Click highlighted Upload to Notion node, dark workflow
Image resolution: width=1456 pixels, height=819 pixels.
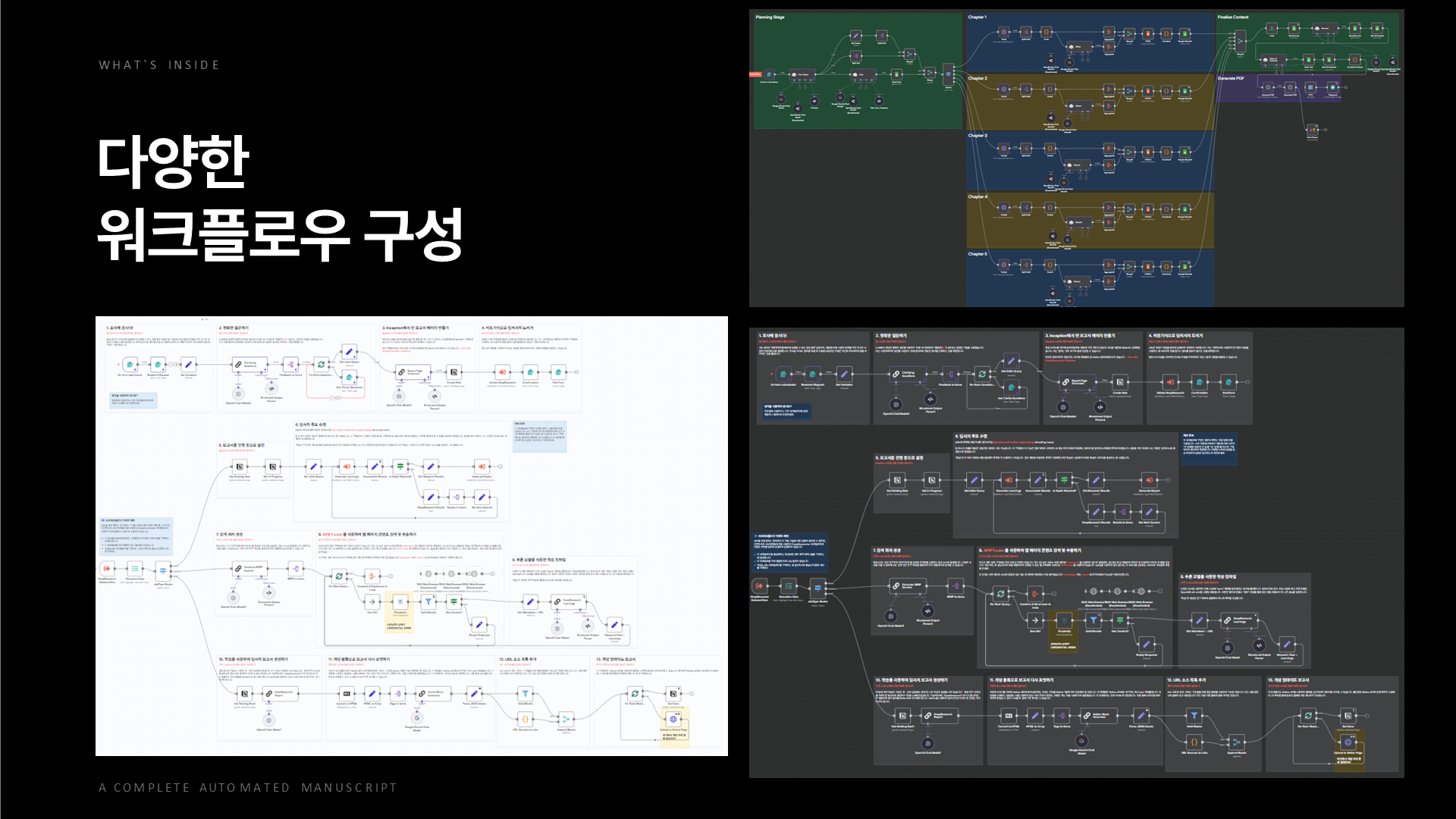point(1348,742)
